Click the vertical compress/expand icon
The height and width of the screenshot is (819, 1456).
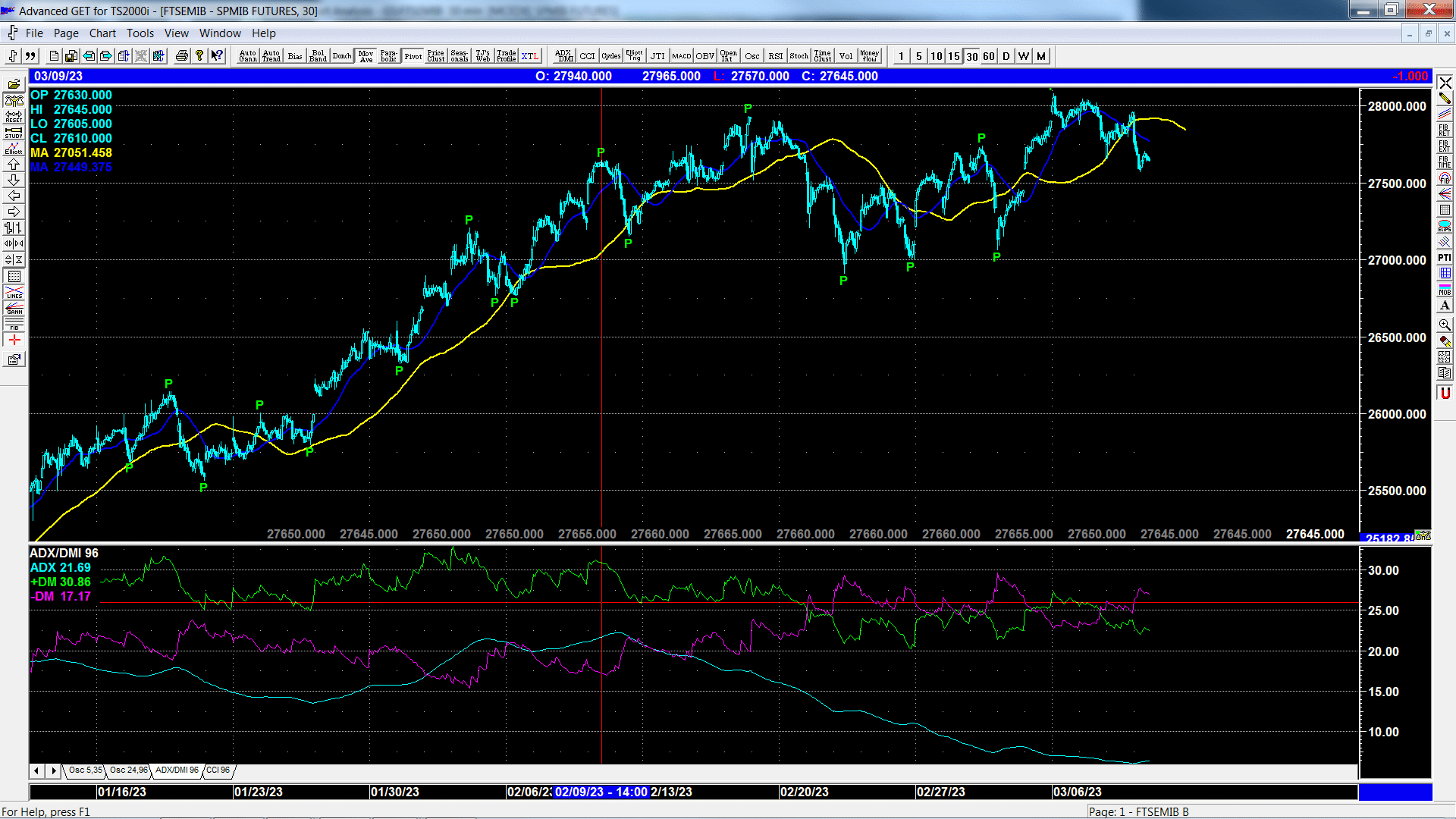[x=14, y=259]
